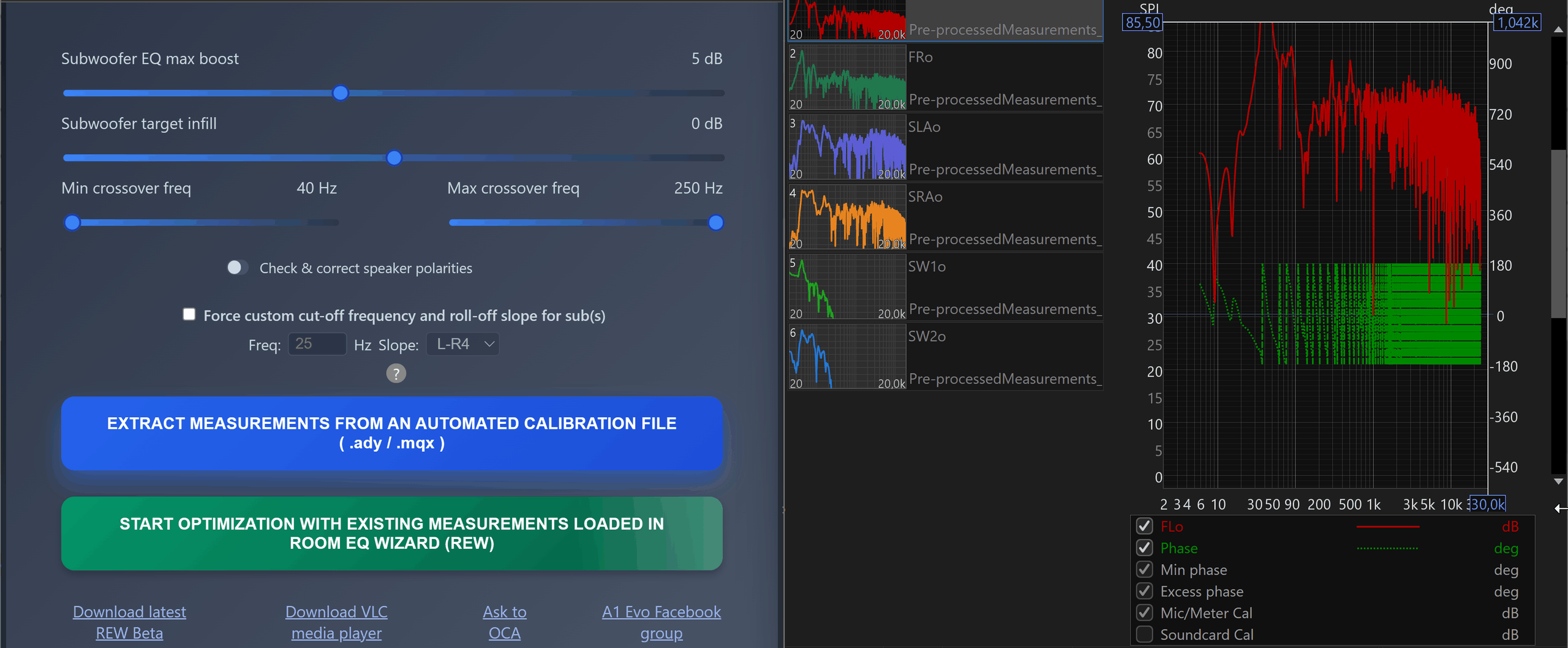Uncheck the Excess phase trace checkbox
The width and height of the screenshot is (1568, 648).
click(x=1144, y=591)
